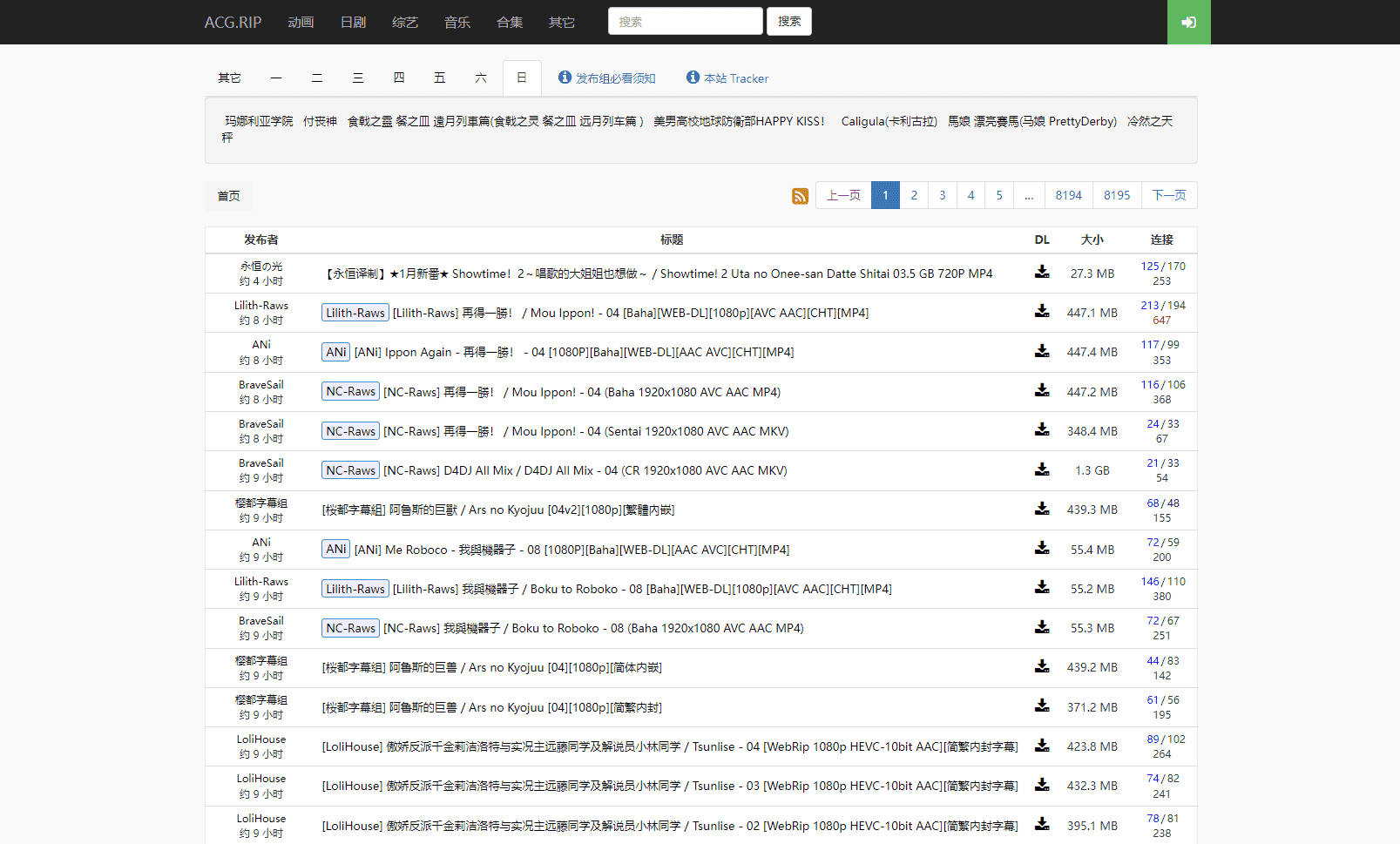1400x844 pixels.
Task: Download Lilith-Raws Boku to Roboko 08 torrent
Action: click(1042, 588)
